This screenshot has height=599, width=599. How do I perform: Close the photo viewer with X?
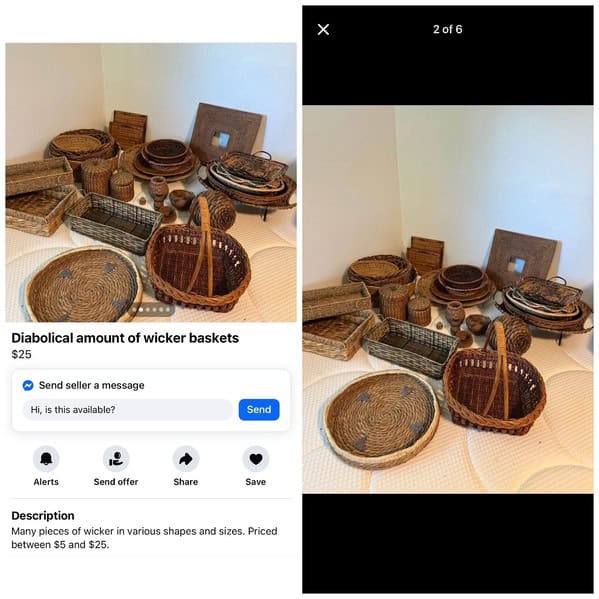coord(323,29)
